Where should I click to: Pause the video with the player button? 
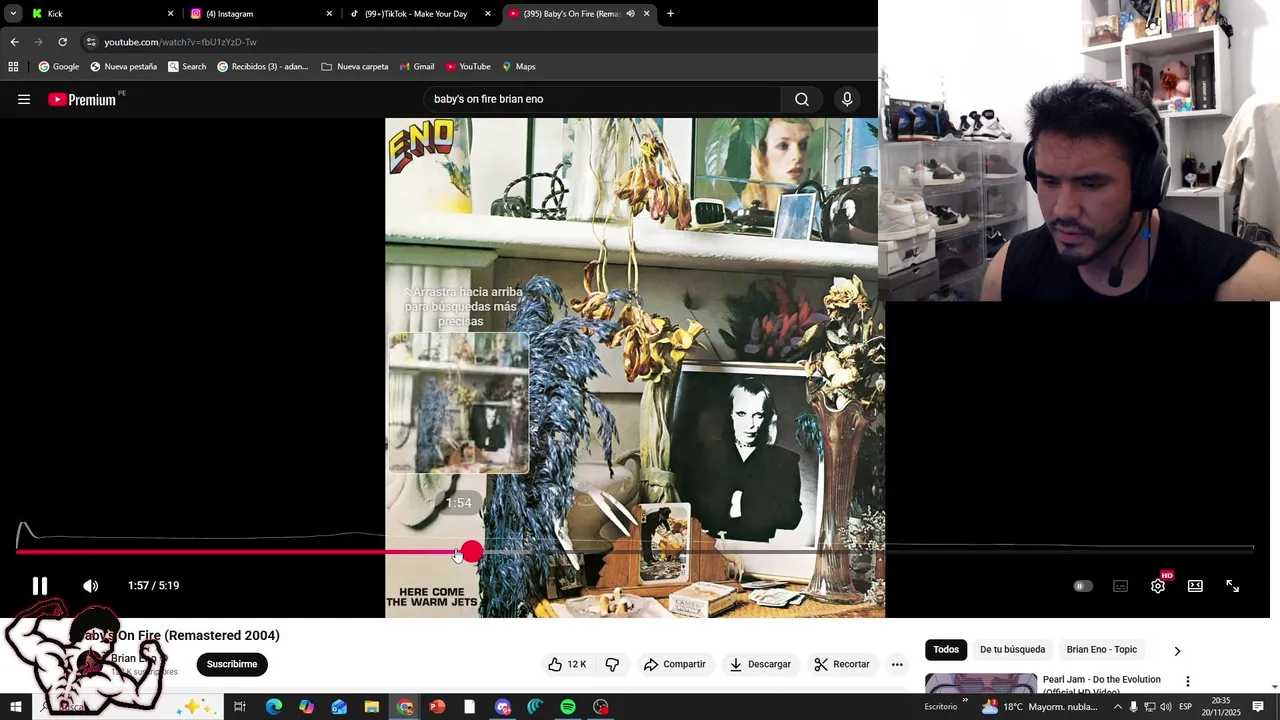click(x=40, y=586)
